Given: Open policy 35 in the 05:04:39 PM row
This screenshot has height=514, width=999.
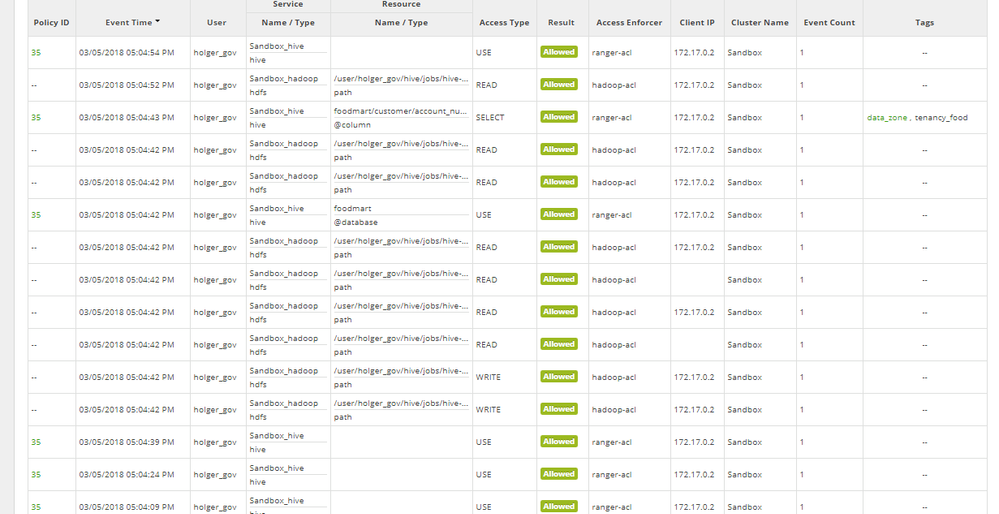Looking at the screenshot, I should 36,443.
